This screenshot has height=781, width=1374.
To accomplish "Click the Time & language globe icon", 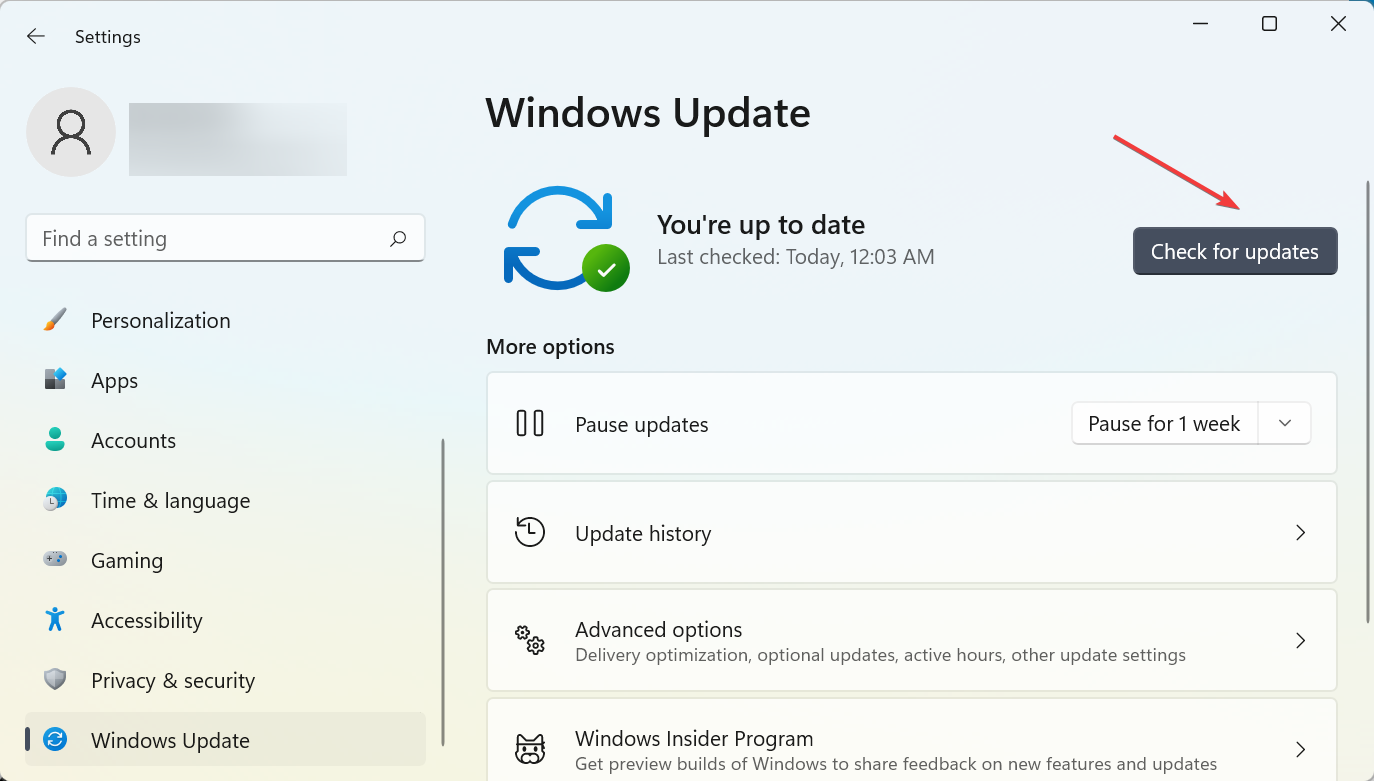I will coord(55,500).
